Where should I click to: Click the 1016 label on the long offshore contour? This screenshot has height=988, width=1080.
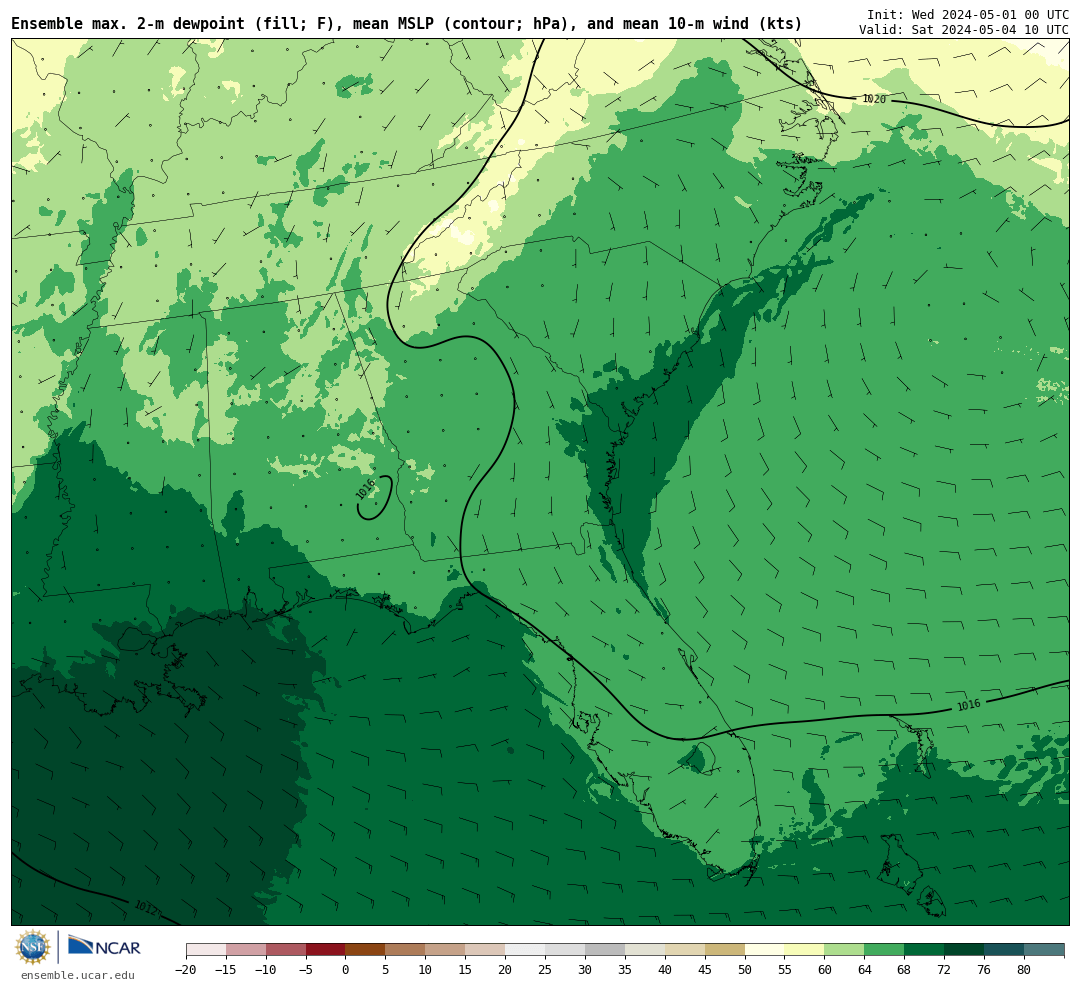point(968,705)
